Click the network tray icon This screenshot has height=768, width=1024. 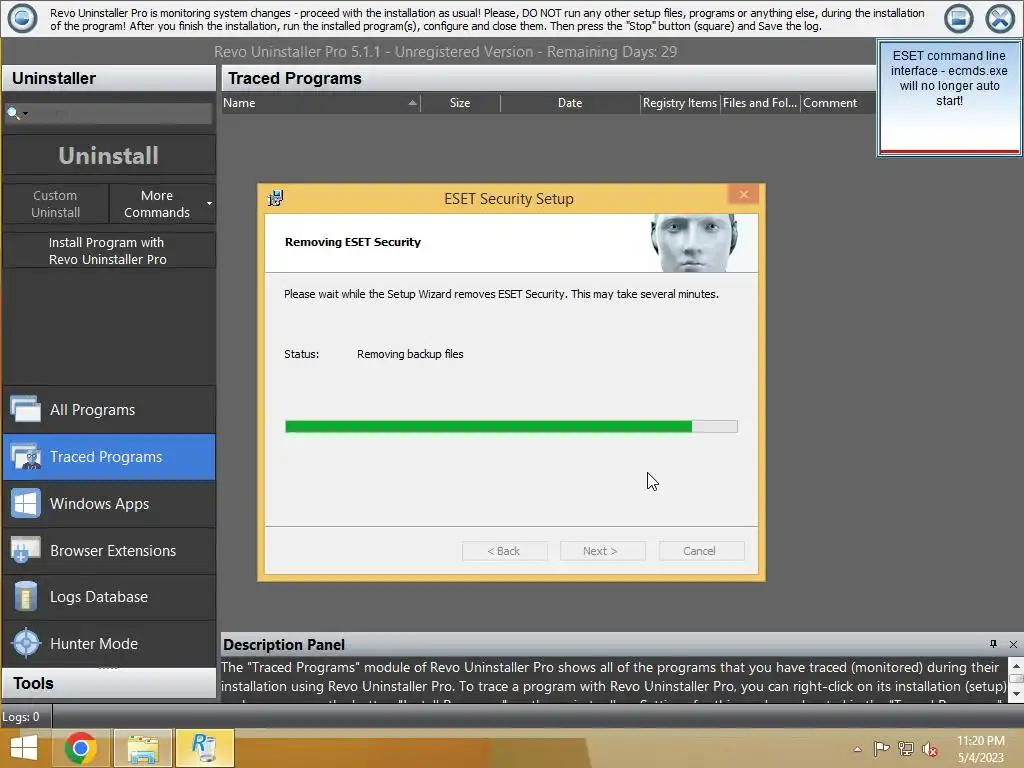[906, 748]
